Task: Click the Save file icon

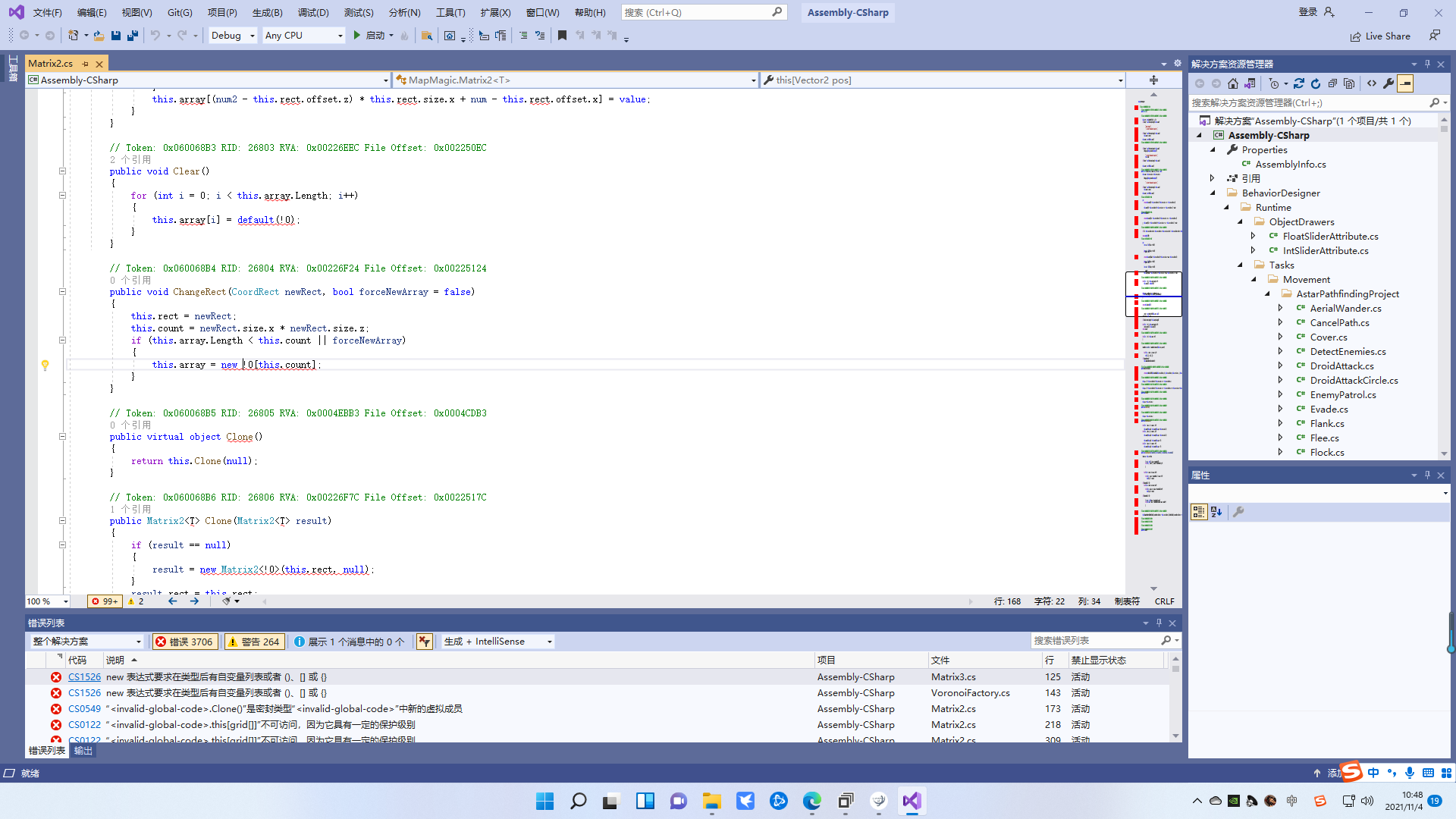Action: 116,36
